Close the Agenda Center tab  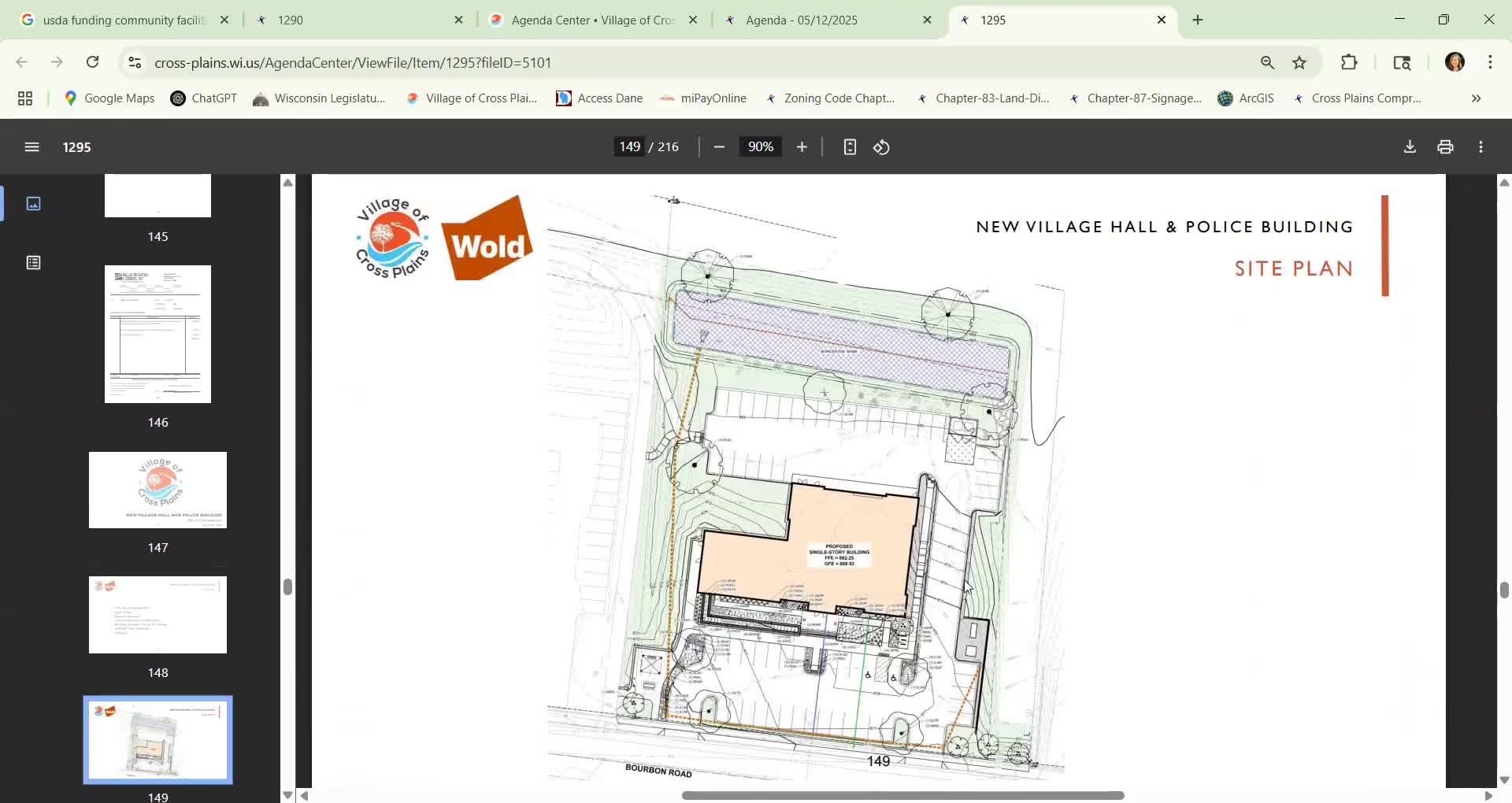coord(693,20)
